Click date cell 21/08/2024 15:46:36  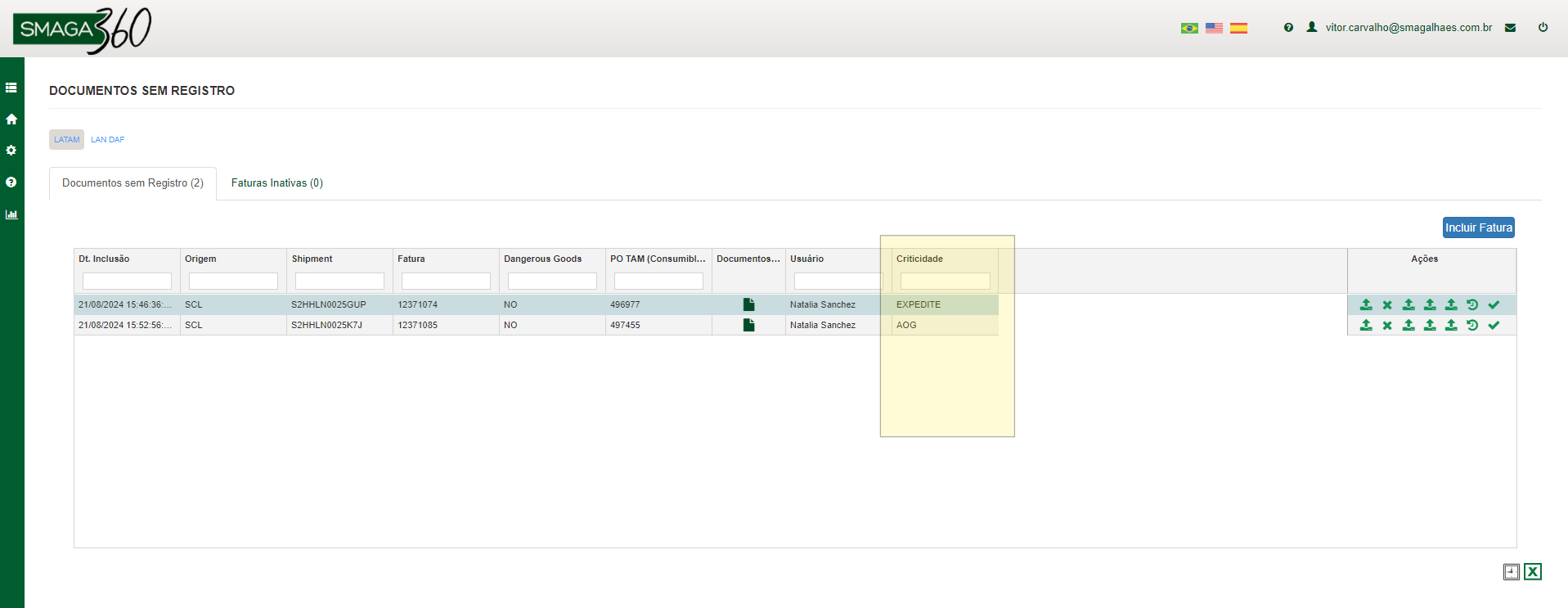[x=125, y=304]
